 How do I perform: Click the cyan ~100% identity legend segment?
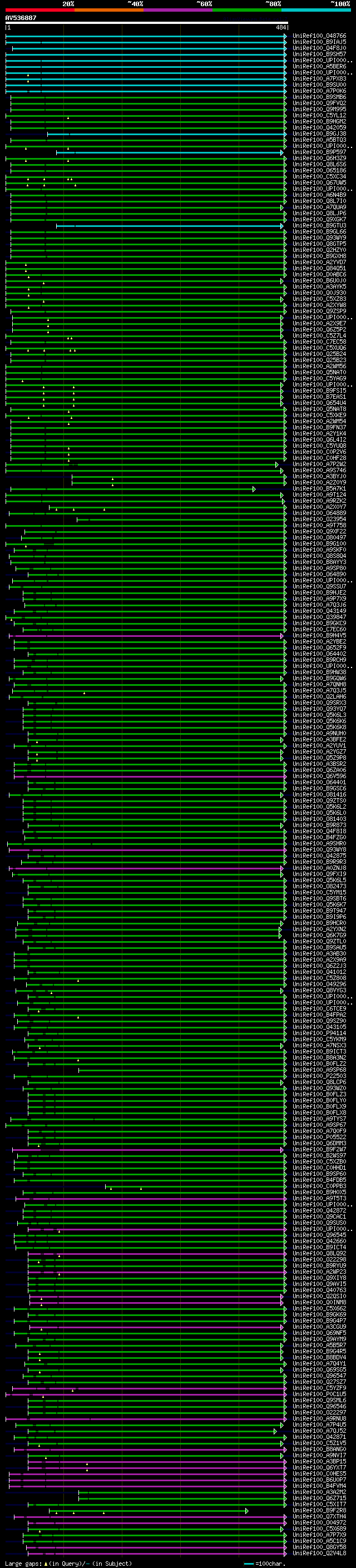point(317,10)
